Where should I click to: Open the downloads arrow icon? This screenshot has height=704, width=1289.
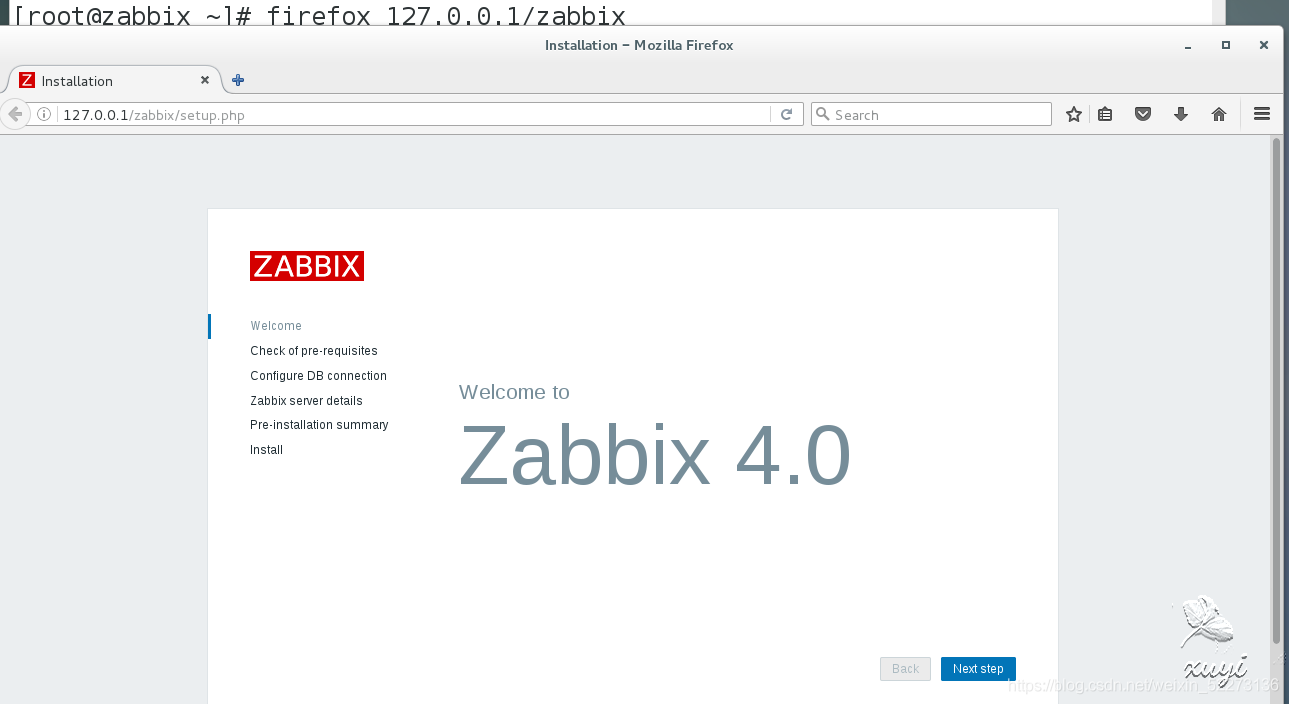(x=1181, y=115)
